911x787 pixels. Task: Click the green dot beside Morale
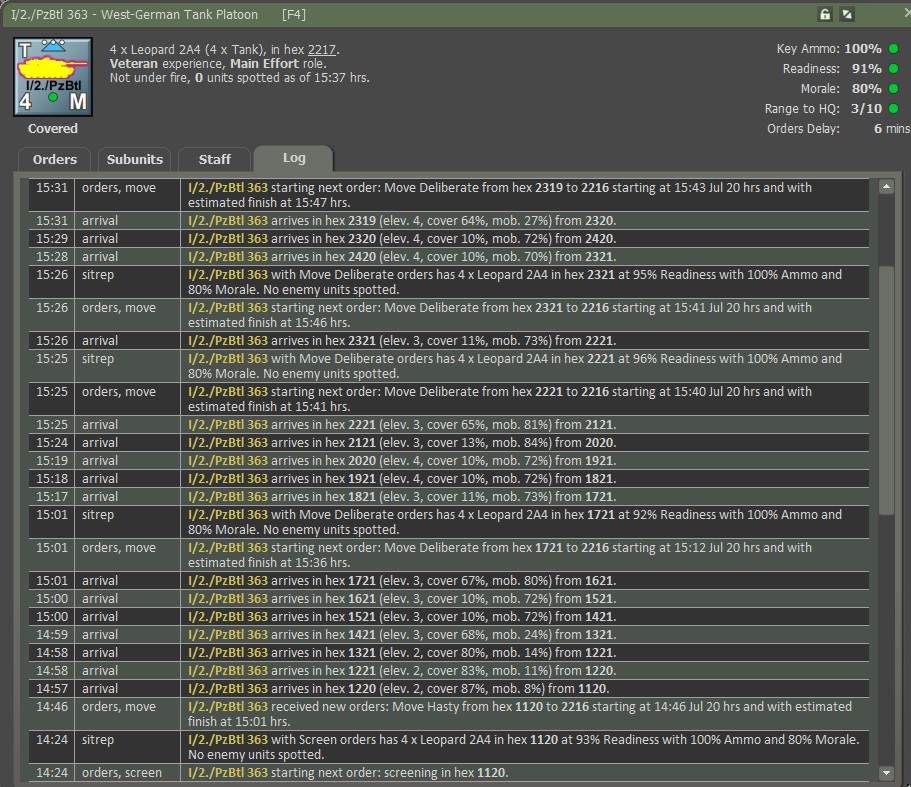(894, 89)
